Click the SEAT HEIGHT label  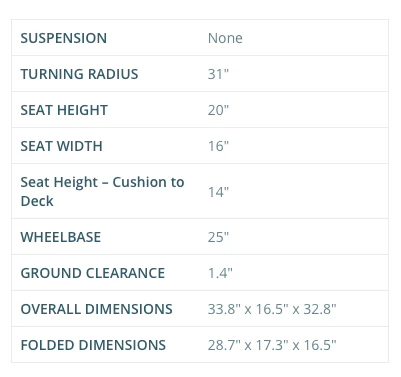click(x=64, y=110)
